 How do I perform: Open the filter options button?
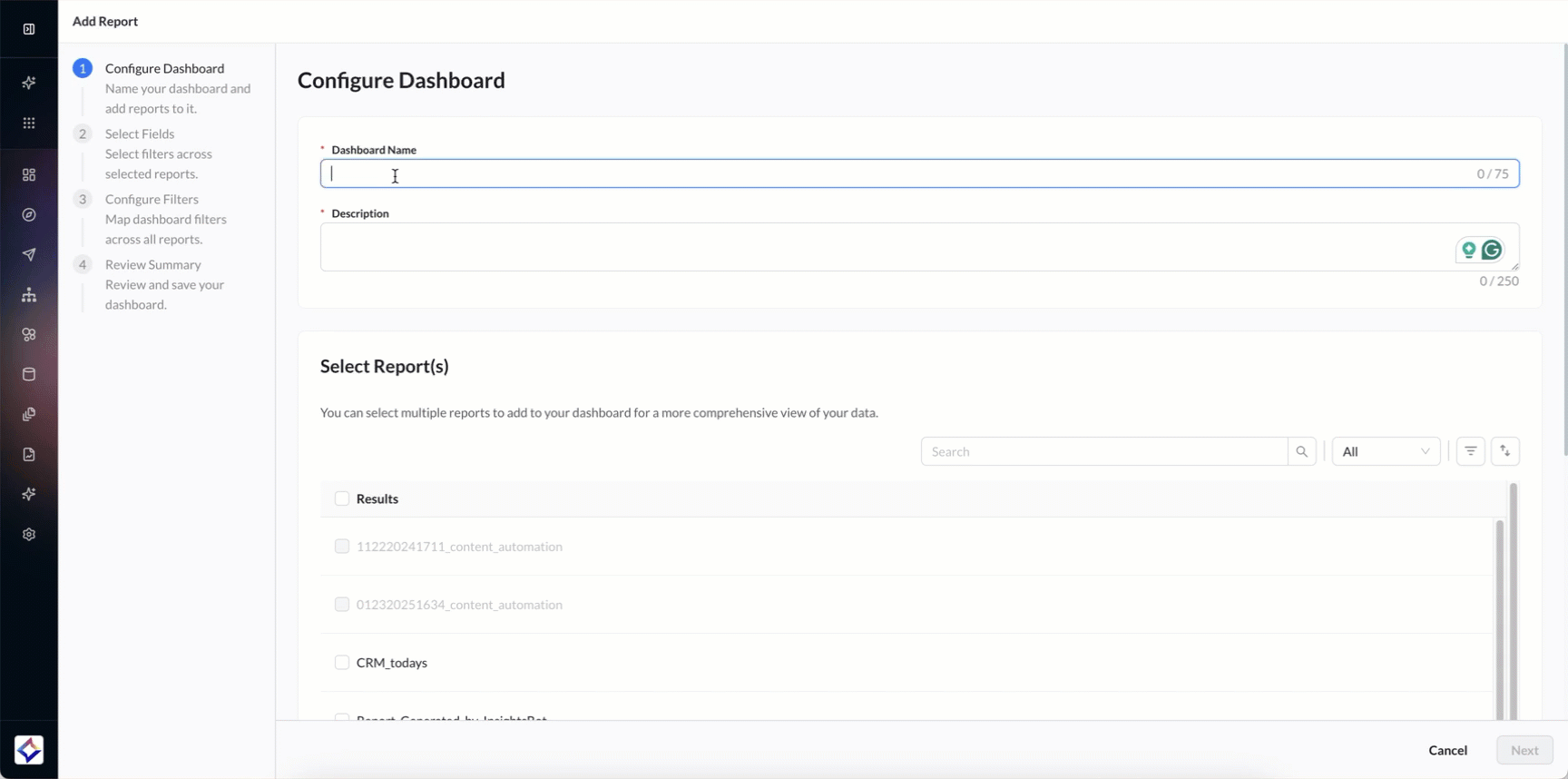[1470, 451]
